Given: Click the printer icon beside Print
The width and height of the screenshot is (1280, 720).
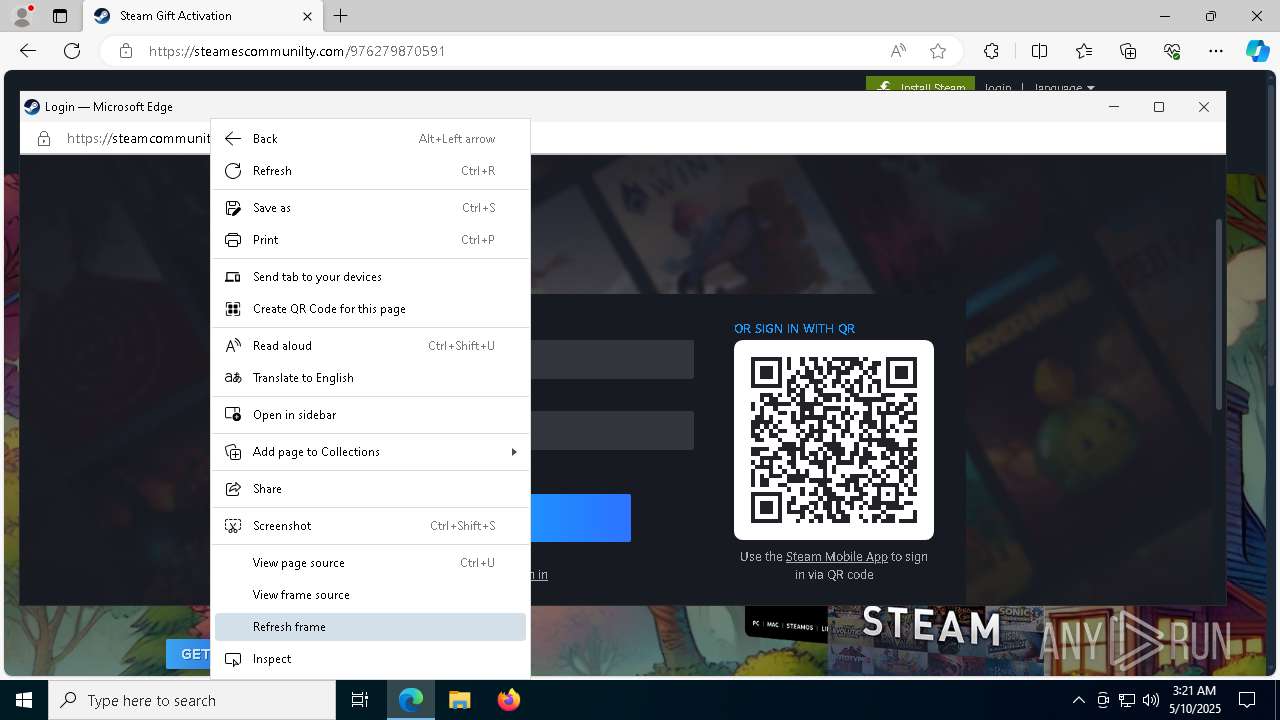Looking at the screenshot, I should [233, 240].
